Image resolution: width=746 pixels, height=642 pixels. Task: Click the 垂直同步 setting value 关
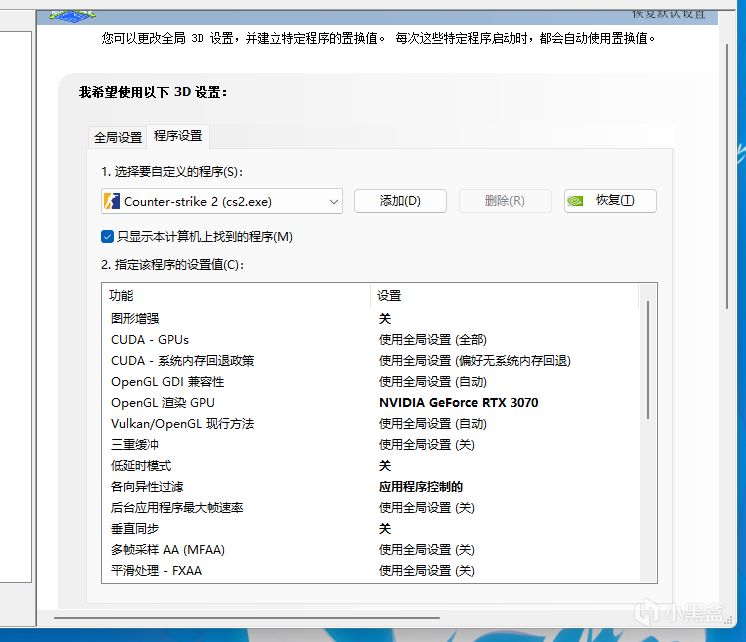pos(385,528)
